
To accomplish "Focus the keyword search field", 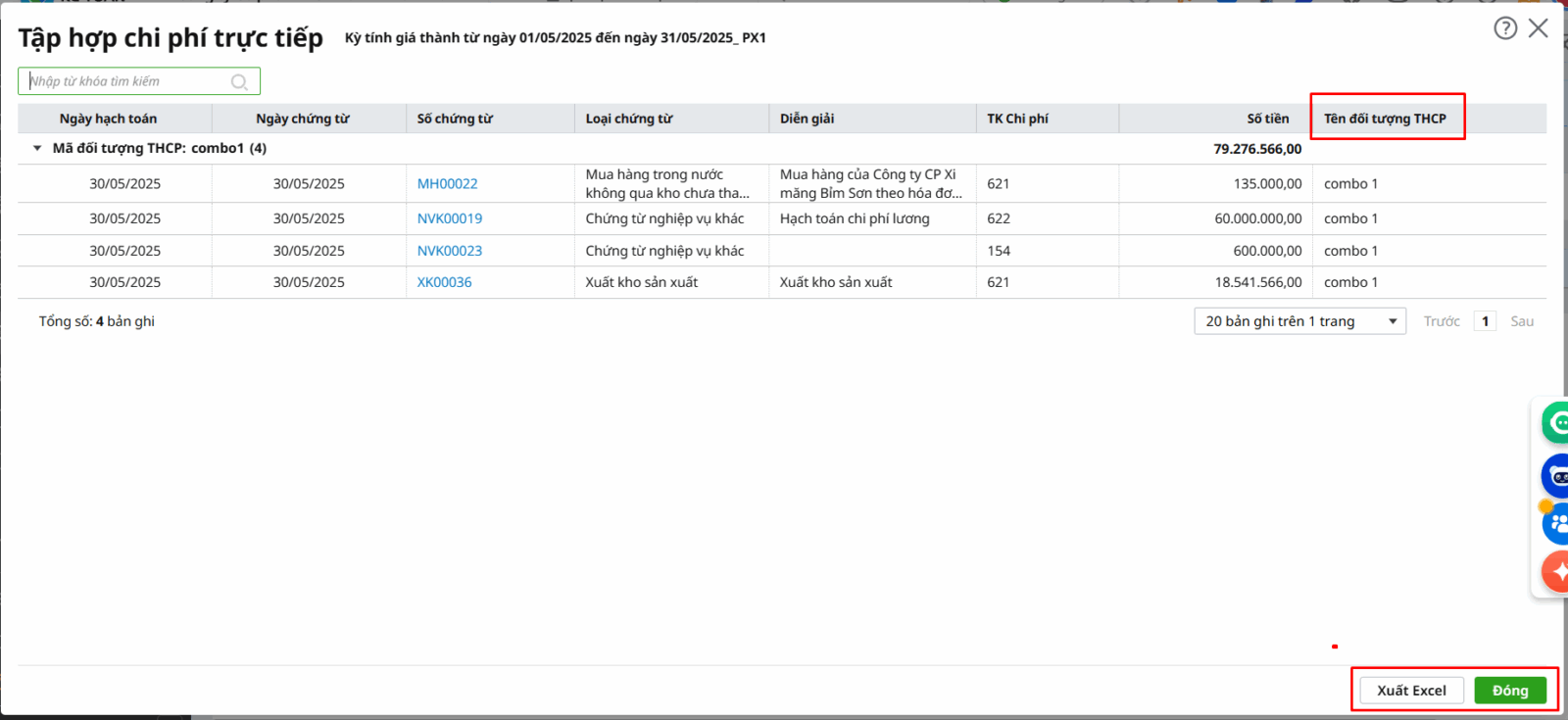I will pyautogui.click(x=127, y=81).
